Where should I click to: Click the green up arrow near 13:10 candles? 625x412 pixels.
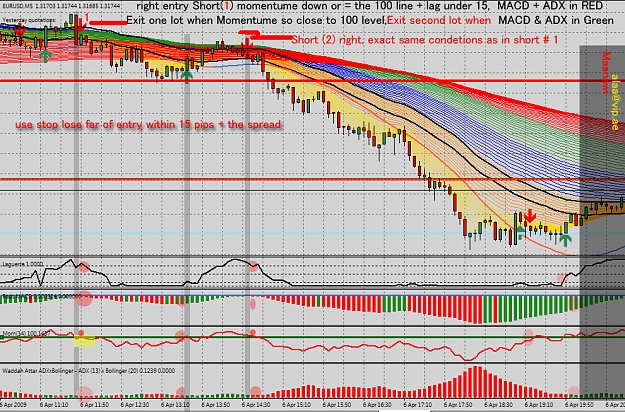[187, 76]
